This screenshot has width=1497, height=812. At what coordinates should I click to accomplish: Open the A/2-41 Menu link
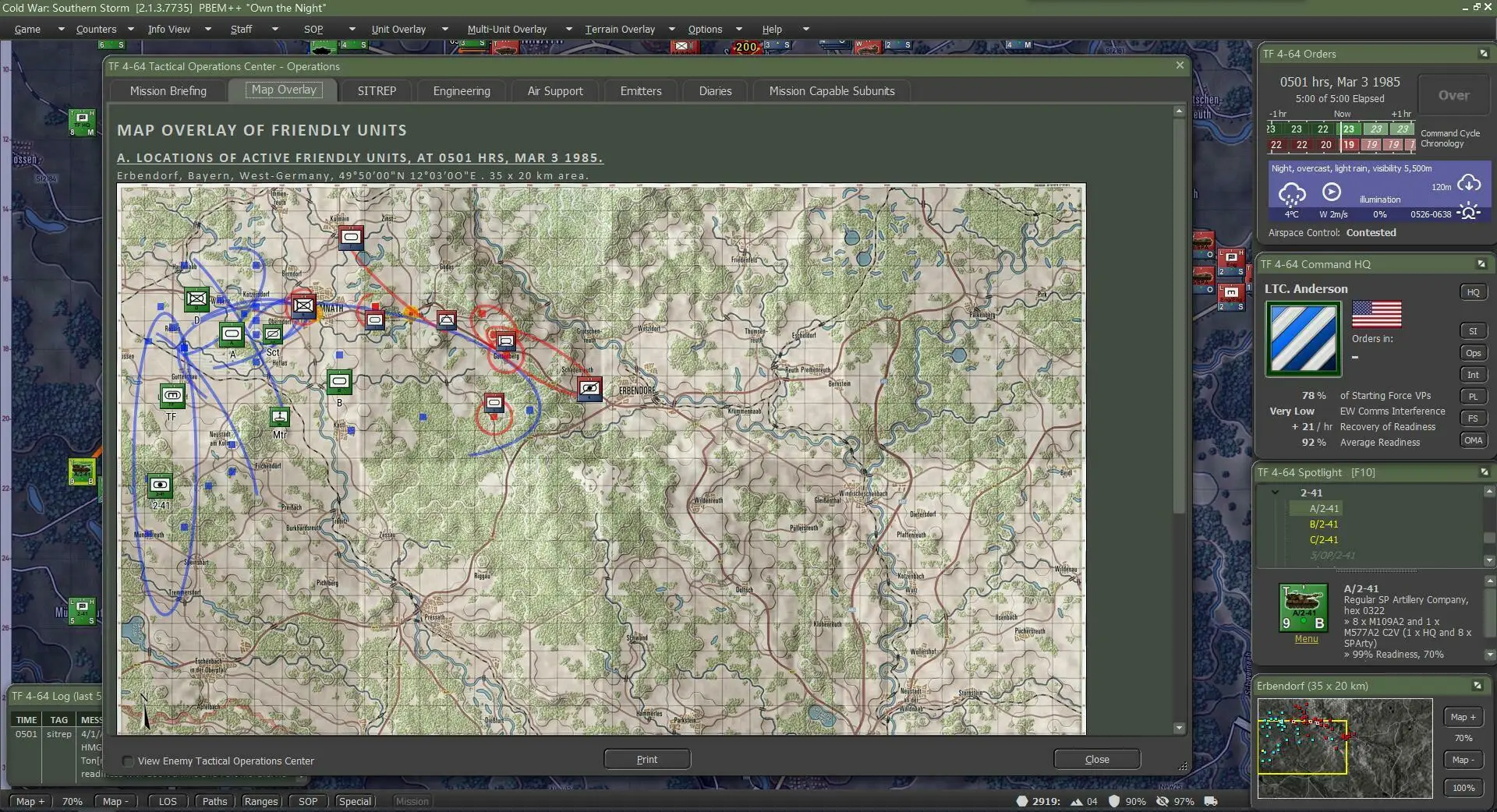[1306, 639]
